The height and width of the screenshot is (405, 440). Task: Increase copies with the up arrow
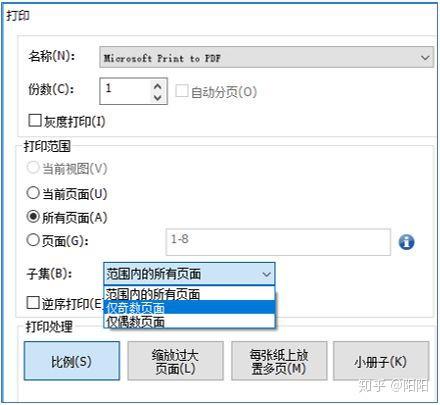click(158, 86)
